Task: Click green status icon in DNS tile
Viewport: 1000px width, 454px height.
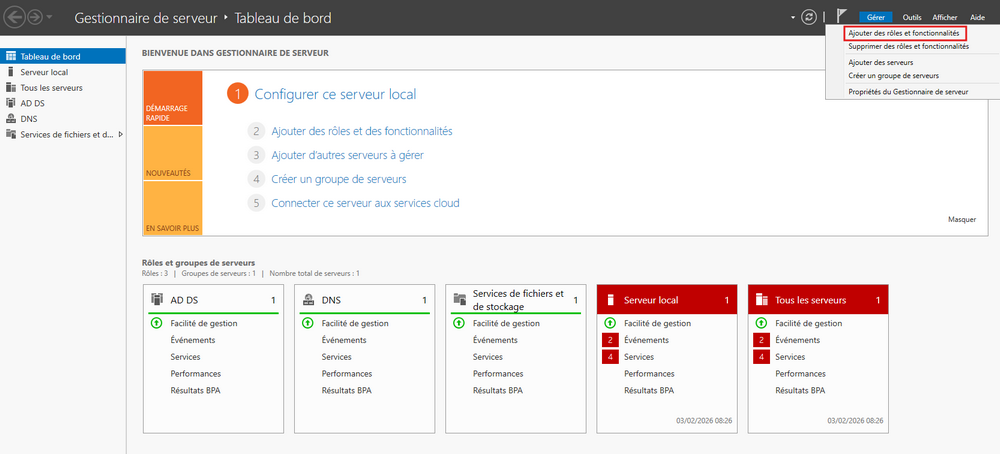Action: (x=307, y=323)
